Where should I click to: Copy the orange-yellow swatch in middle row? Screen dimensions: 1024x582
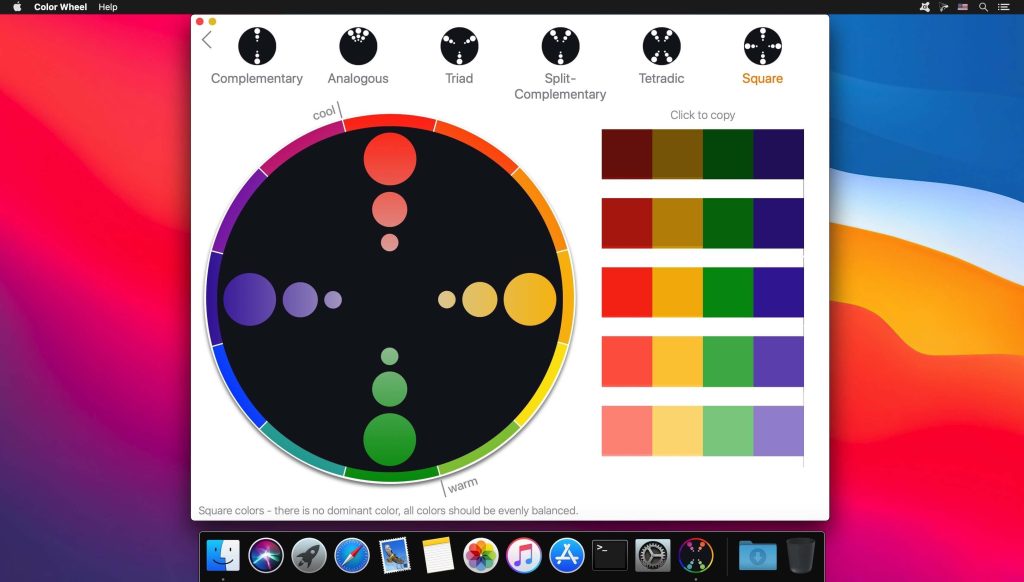click(678, 292)
